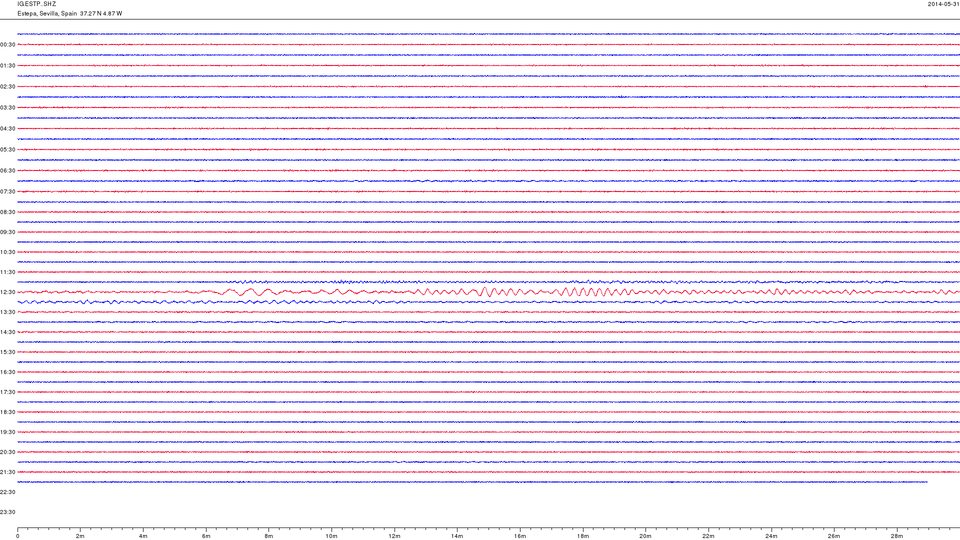Click the 2m tick on time axis
960x540 pixels.
[80, 536]
